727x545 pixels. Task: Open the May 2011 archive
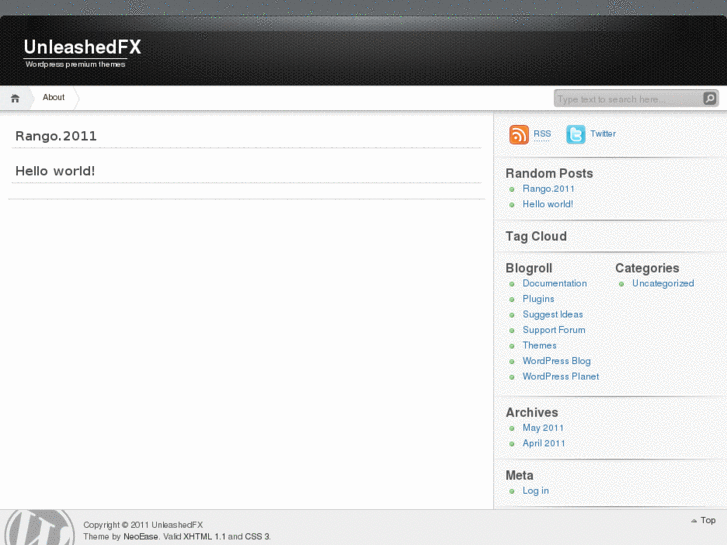click(x=543, y=428)
